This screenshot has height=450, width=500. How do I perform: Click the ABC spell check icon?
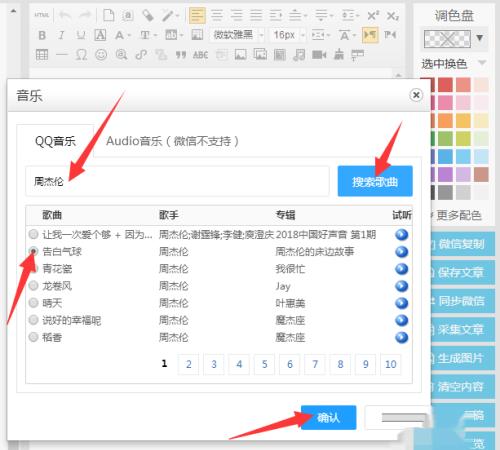[x=200, y=55]
